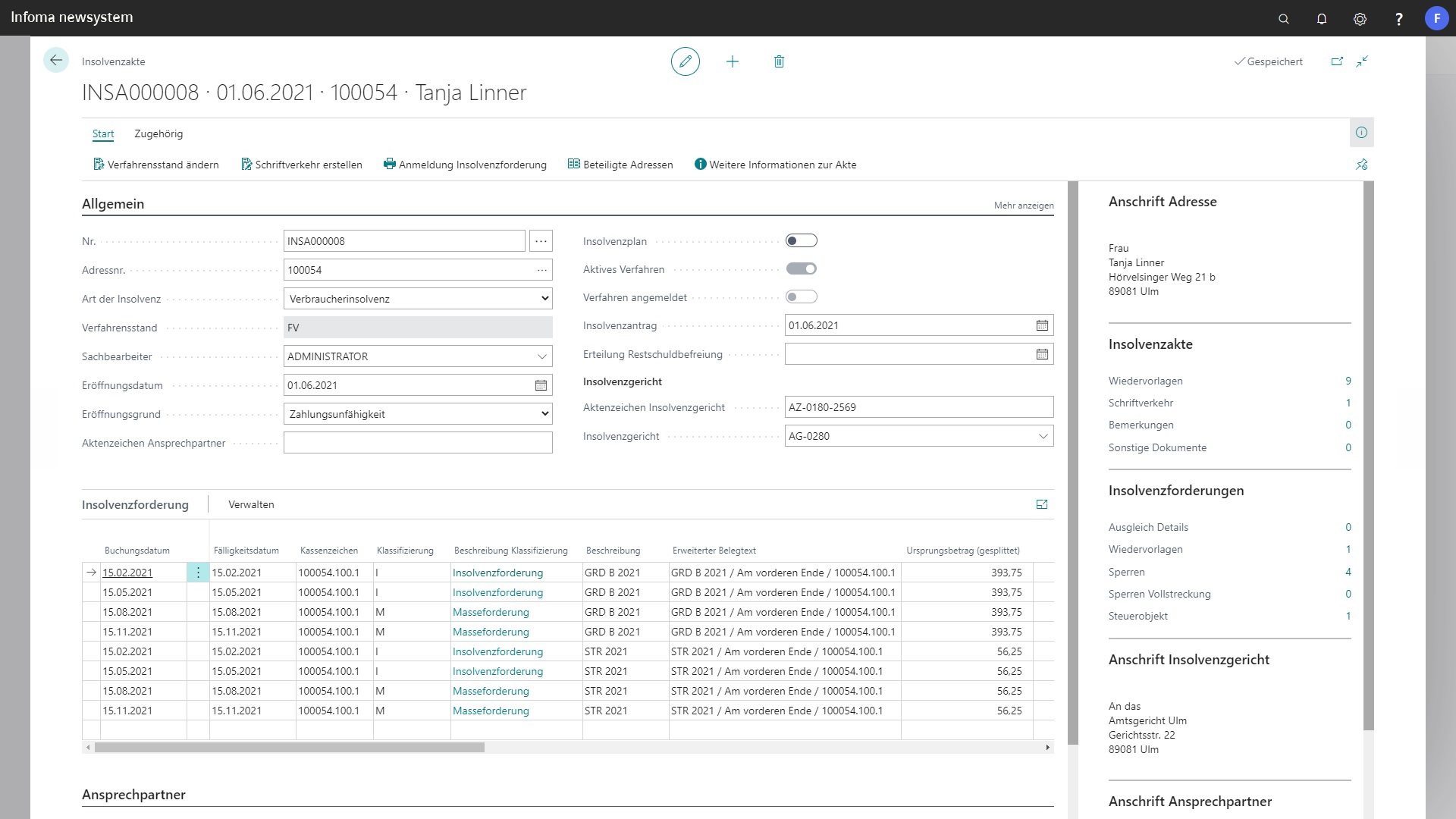Click the Insolvenzforderung expand list icon
This screenshot has width=1456, height=819.
click(x=1042, y=504)
